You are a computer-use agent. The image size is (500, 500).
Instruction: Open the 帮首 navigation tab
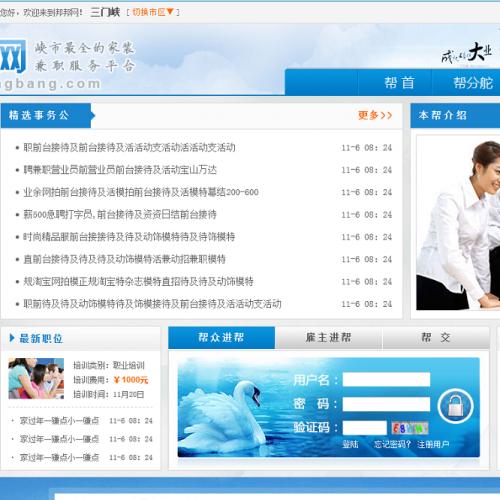click(x=399, y=83)
